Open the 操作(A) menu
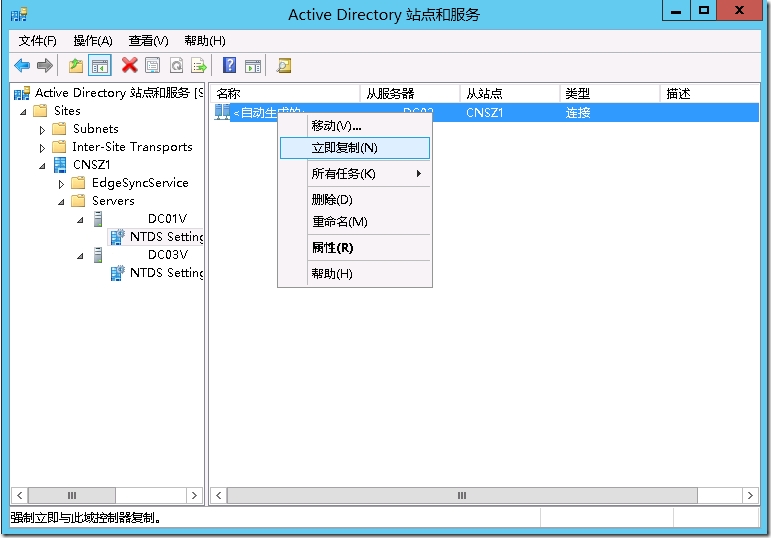The height and width of the screenshot is (538, 771). pyautogui.click(x=93, y=40)
